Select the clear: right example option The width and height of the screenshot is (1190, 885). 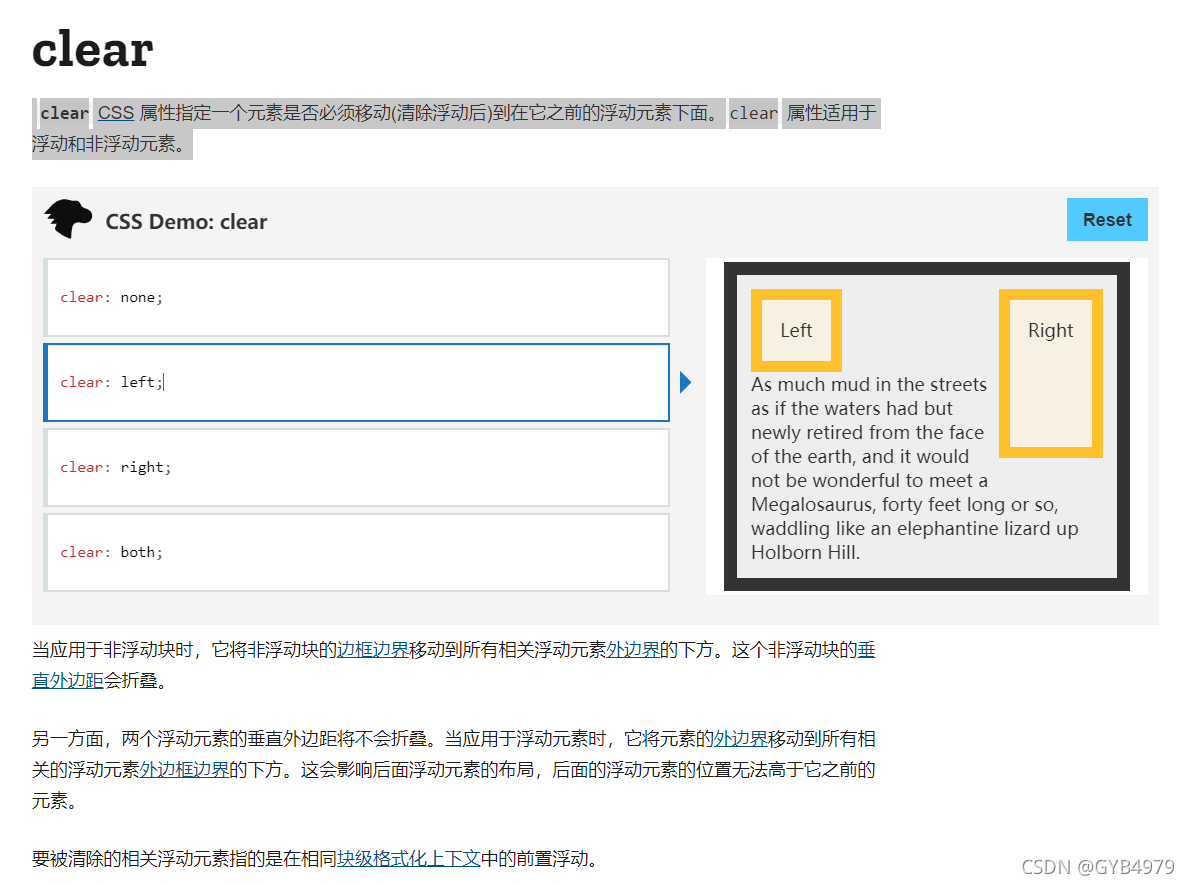(x=357, y=467)
